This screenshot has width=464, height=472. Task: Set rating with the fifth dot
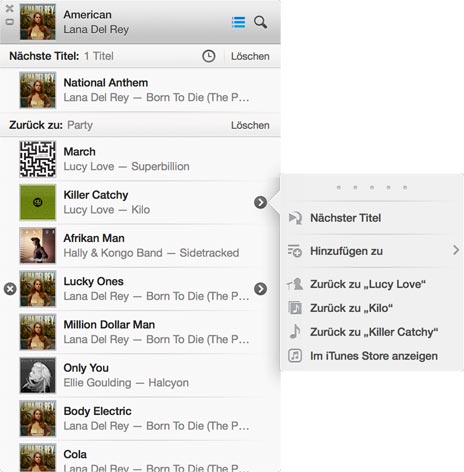[x=405, y=188]
